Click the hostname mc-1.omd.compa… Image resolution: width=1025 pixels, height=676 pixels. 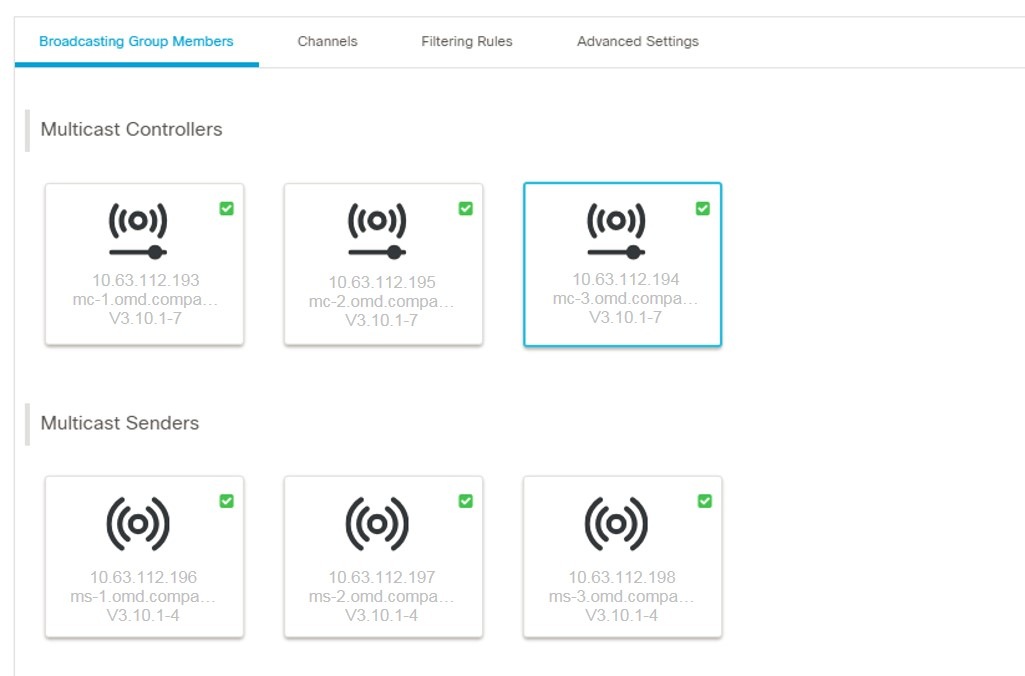point(145,299)
